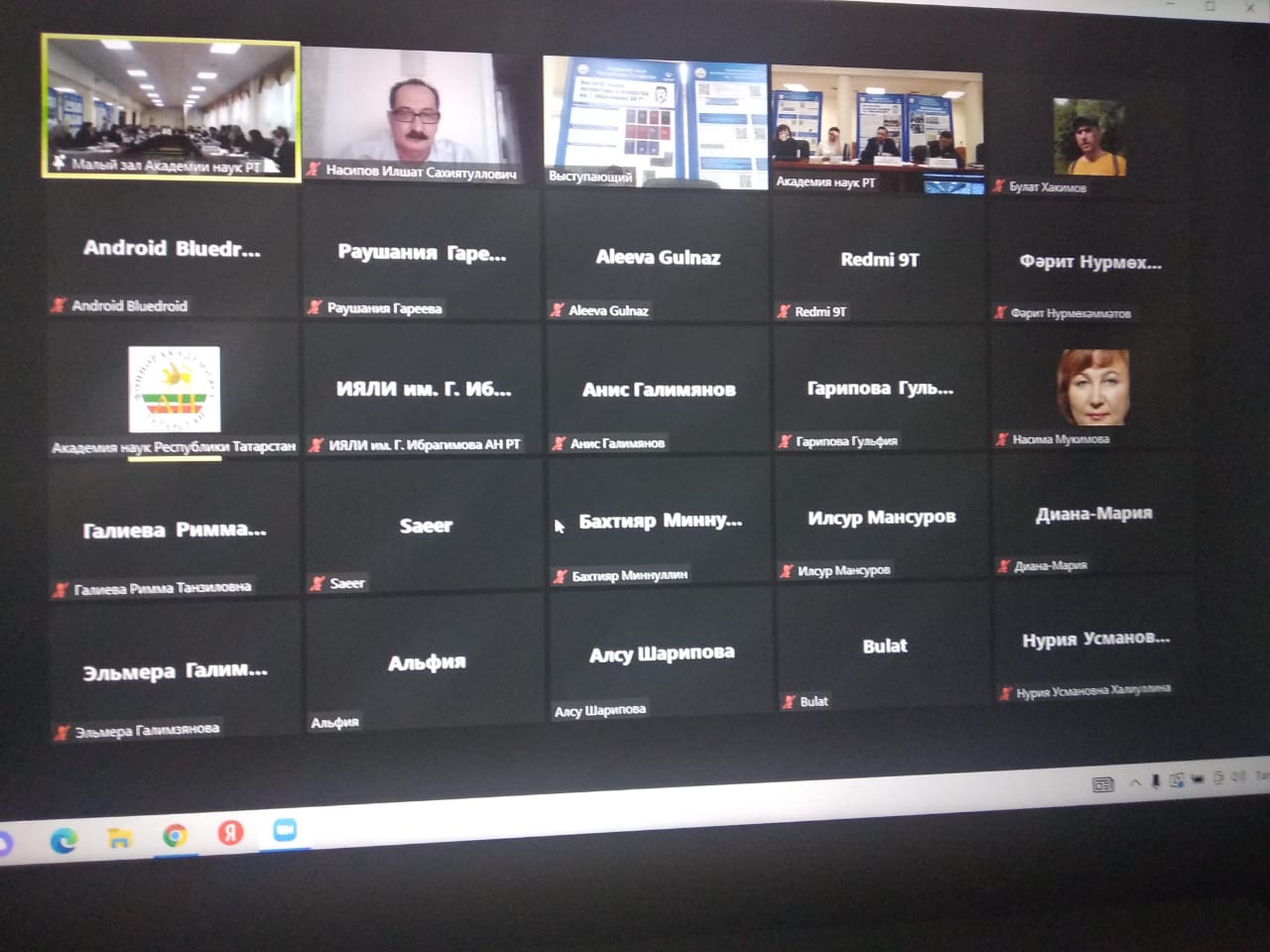The width and height of the screenshot is (1270, 952).
Task: Select the Выступающий presentation video tile
Action: [655, 121]
